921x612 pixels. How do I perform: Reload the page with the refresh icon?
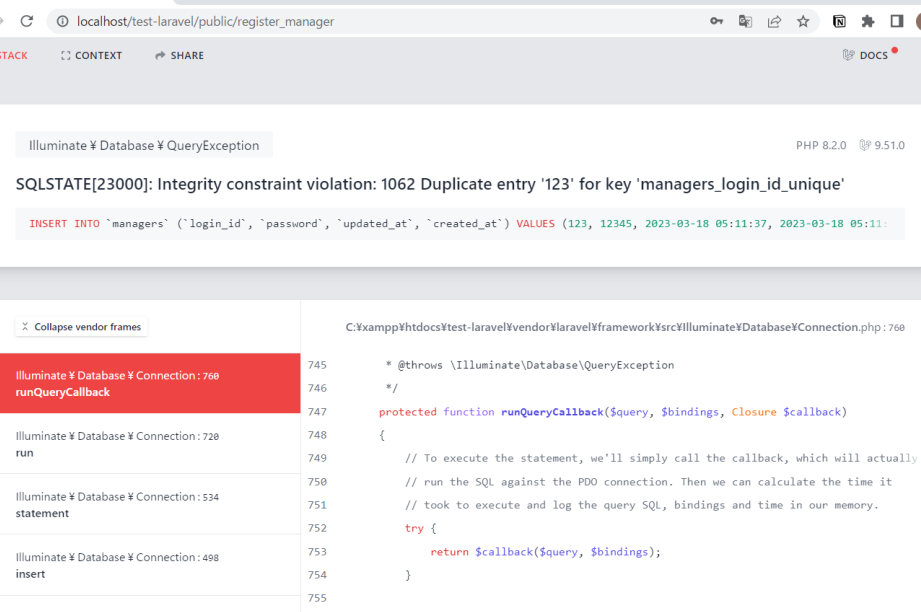pyautogui.click(x=27, y=21)
